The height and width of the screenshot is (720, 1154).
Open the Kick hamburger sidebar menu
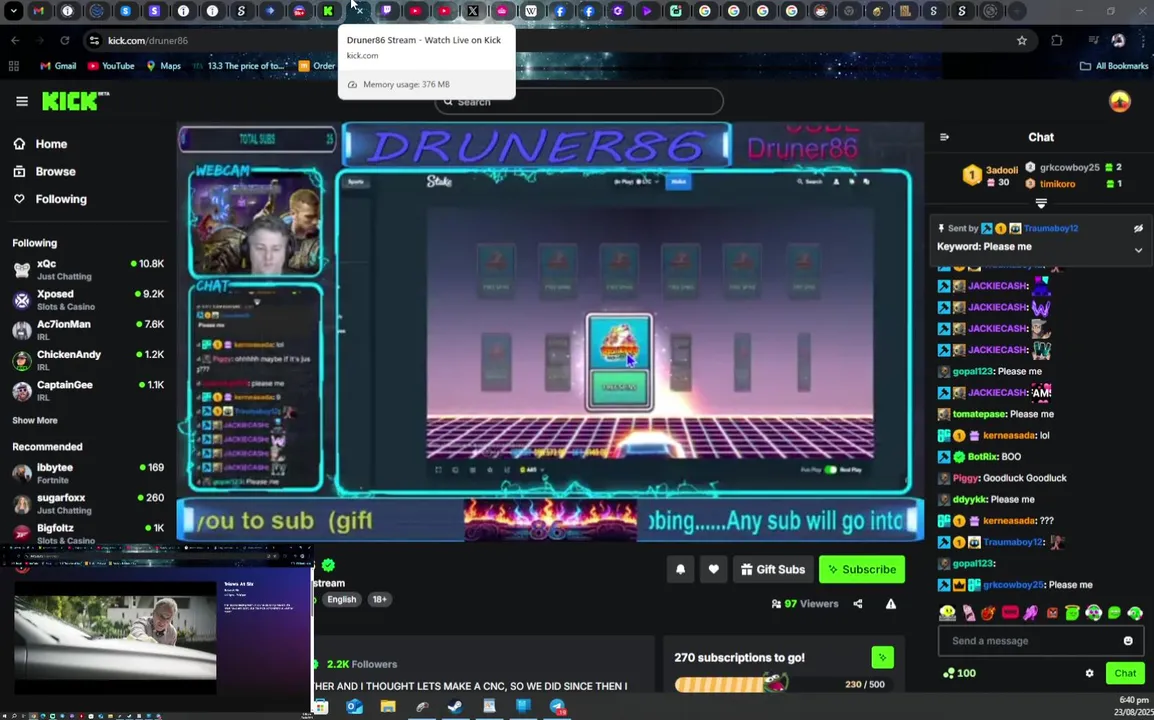pos(21,102)
